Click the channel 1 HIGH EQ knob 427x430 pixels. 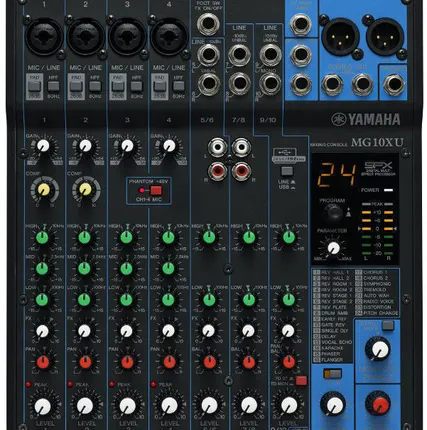click(x=42, y=238)
